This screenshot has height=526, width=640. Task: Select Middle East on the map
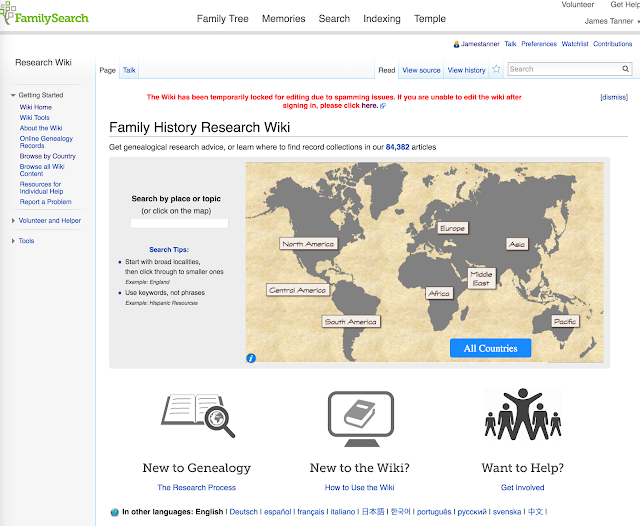(481, 279)
